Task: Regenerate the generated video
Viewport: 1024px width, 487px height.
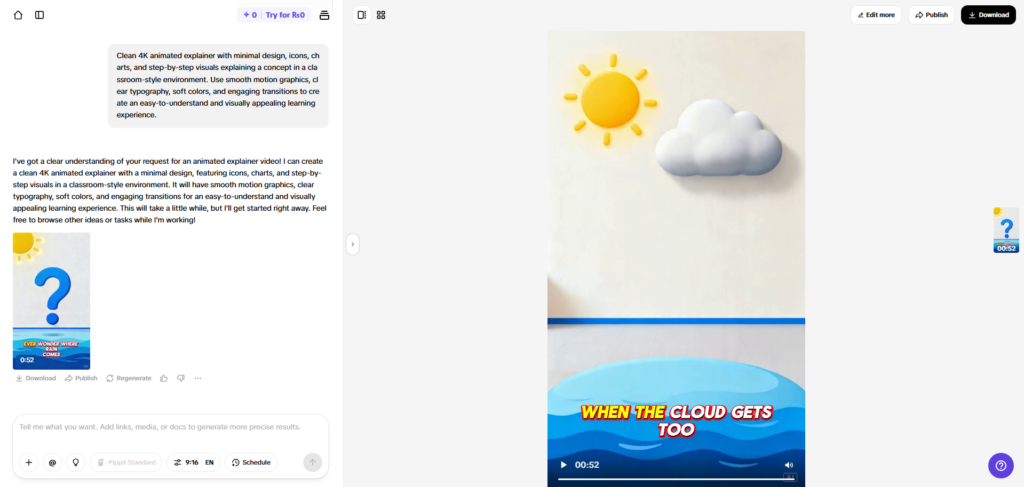Action: [x=129, y=378]
